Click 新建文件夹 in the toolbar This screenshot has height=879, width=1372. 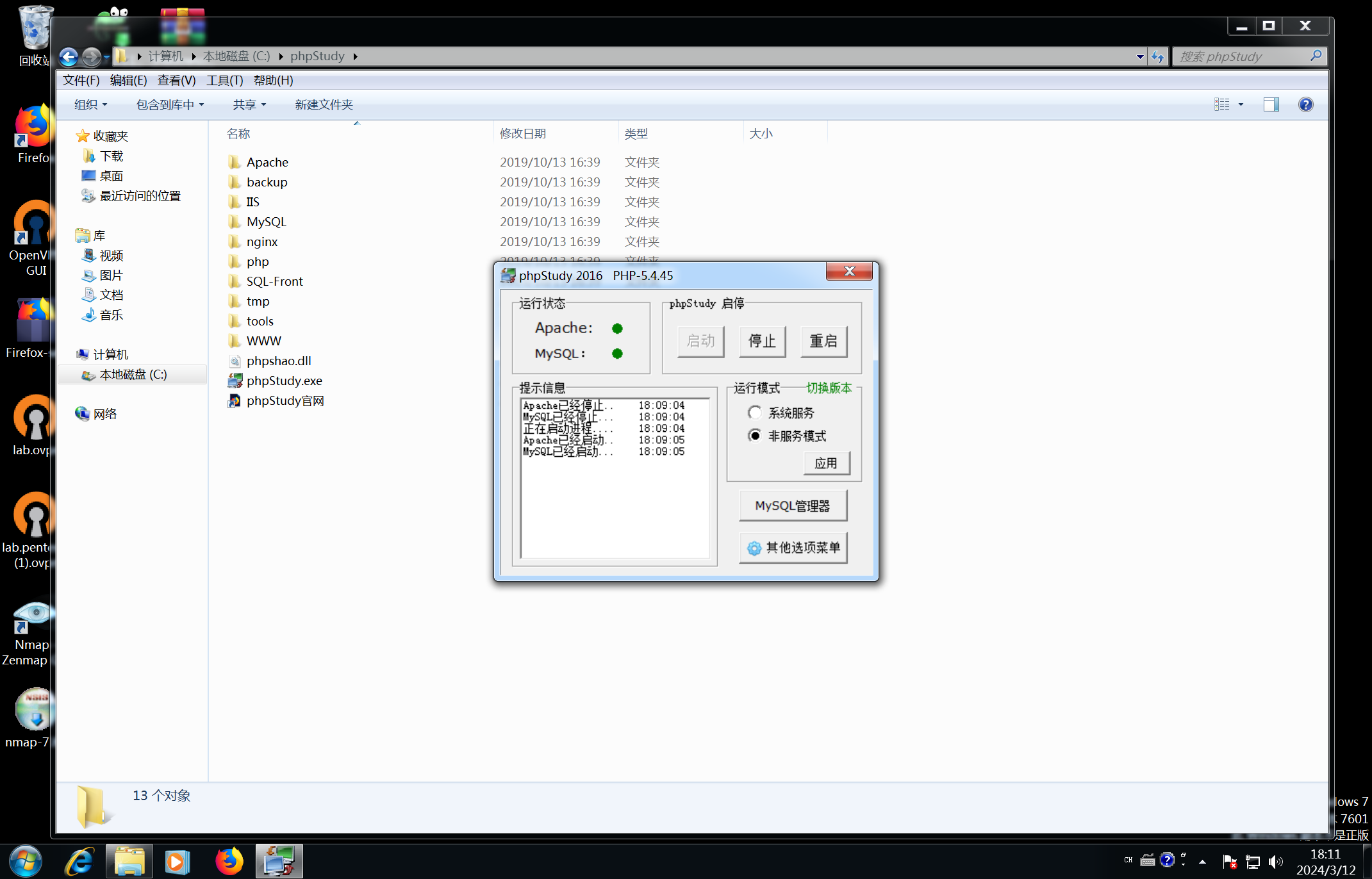pyautogui.click(x=324, y=104)
